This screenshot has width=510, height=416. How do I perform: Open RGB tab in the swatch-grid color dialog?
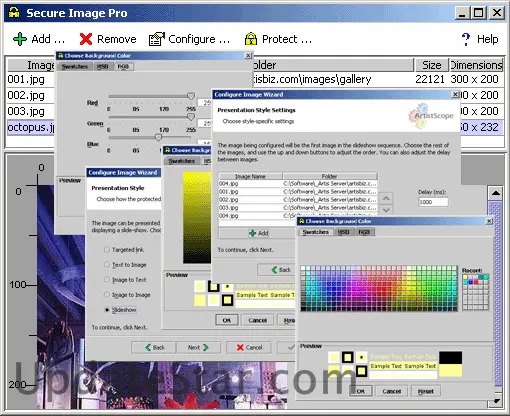(364, 232)
